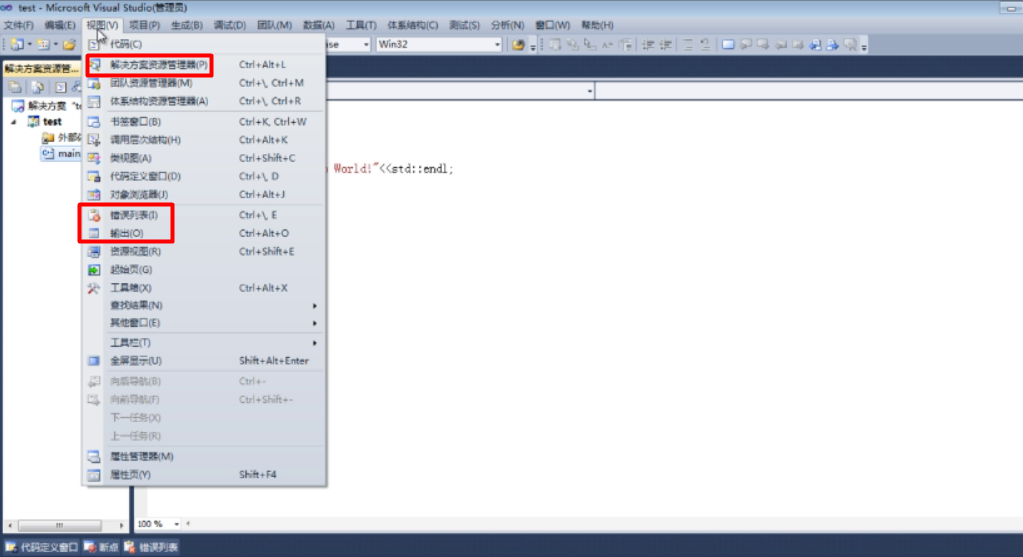Click the blue rectangle toolbar icon
Image resolution: width=1023 pixels, height=557 pixels.
[728, 44]
